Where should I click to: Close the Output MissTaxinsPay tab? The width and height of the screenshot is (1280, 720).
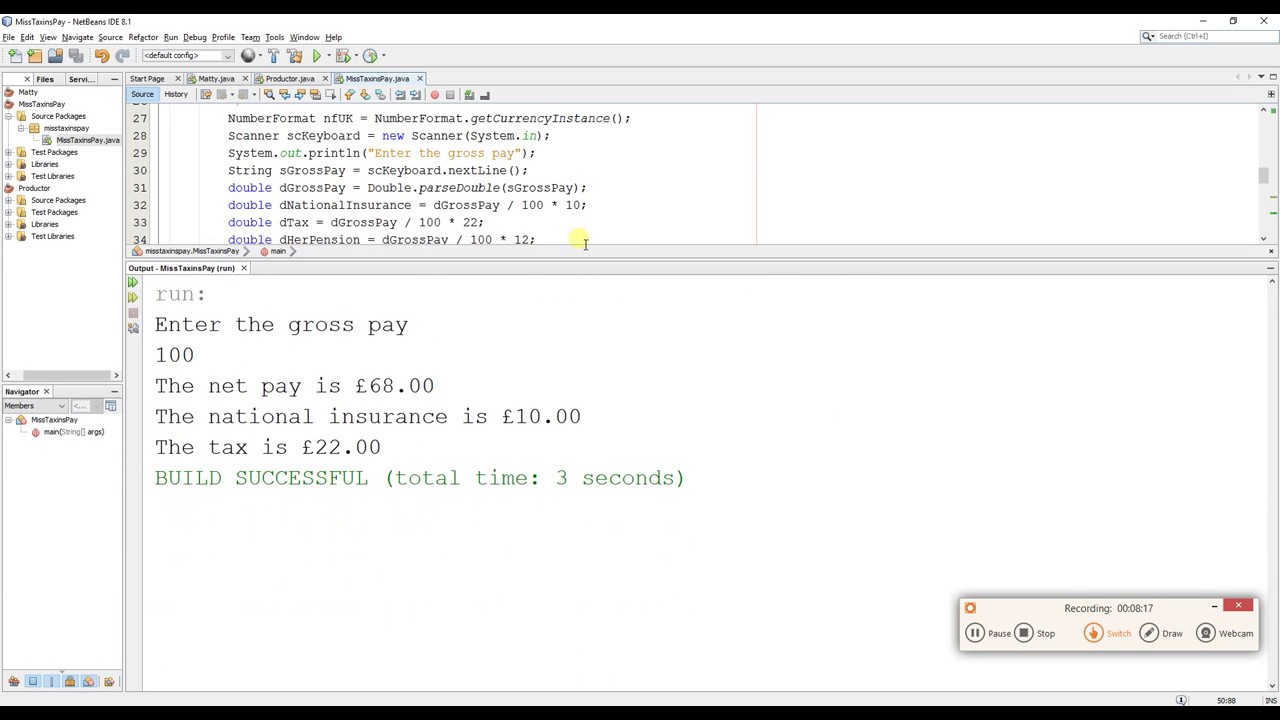pos(243,268)
